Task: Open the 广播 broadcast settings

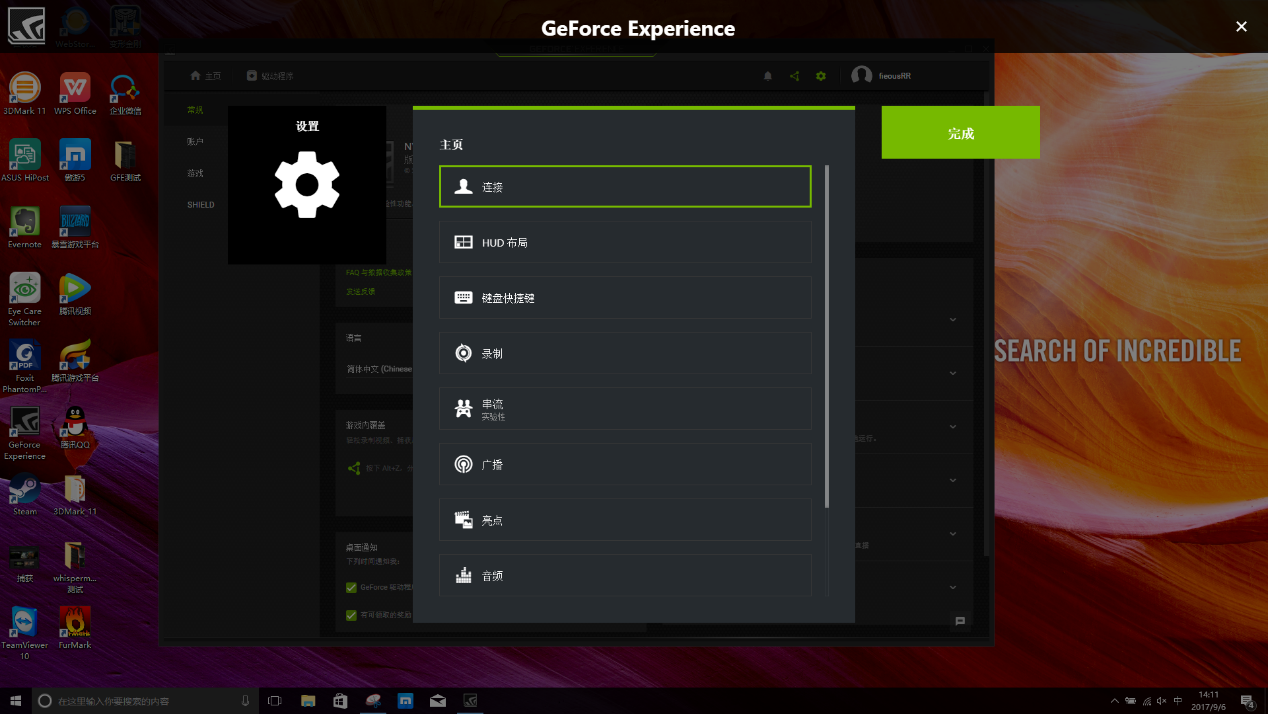Action: [x=625, y=464]
